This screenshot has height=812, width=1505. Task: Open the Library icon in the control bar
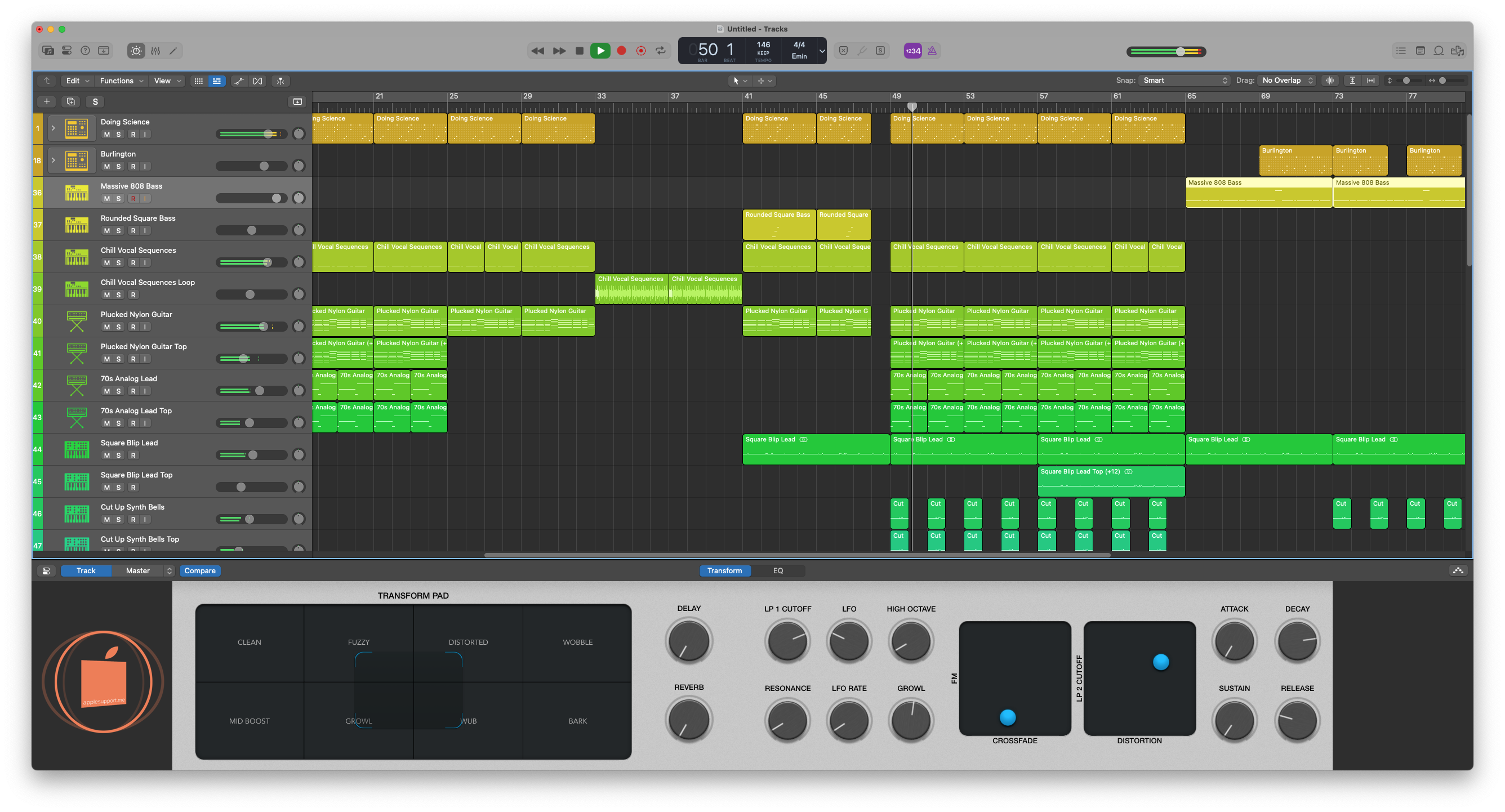(48, 51)
